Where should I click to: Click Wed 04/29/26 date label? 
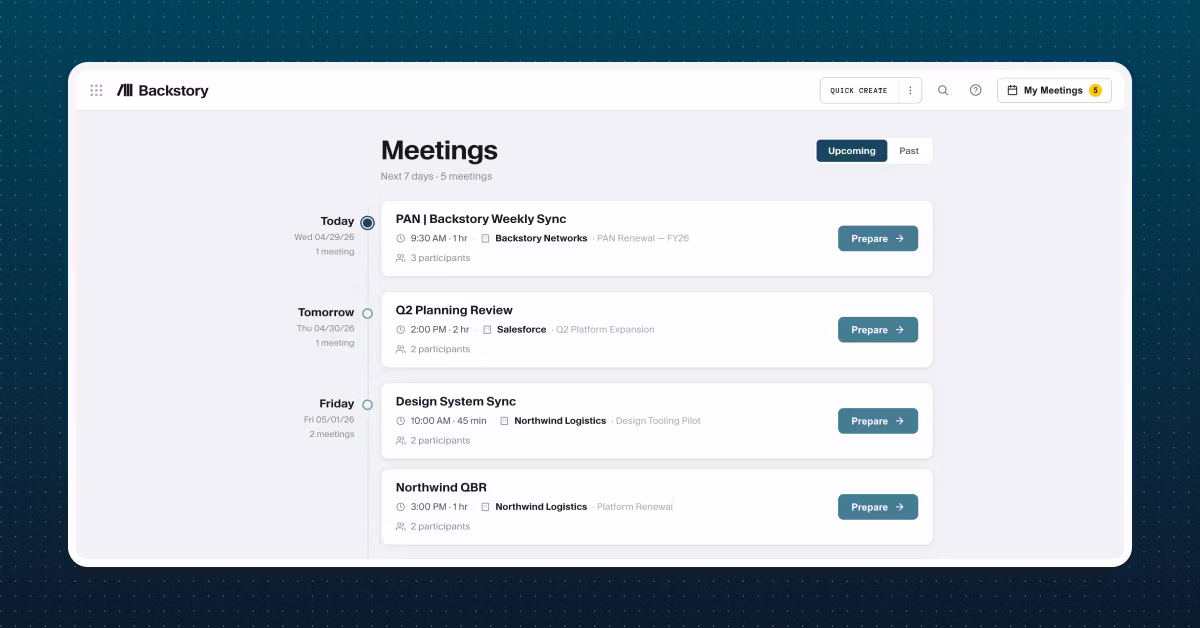tap(324, 238)
